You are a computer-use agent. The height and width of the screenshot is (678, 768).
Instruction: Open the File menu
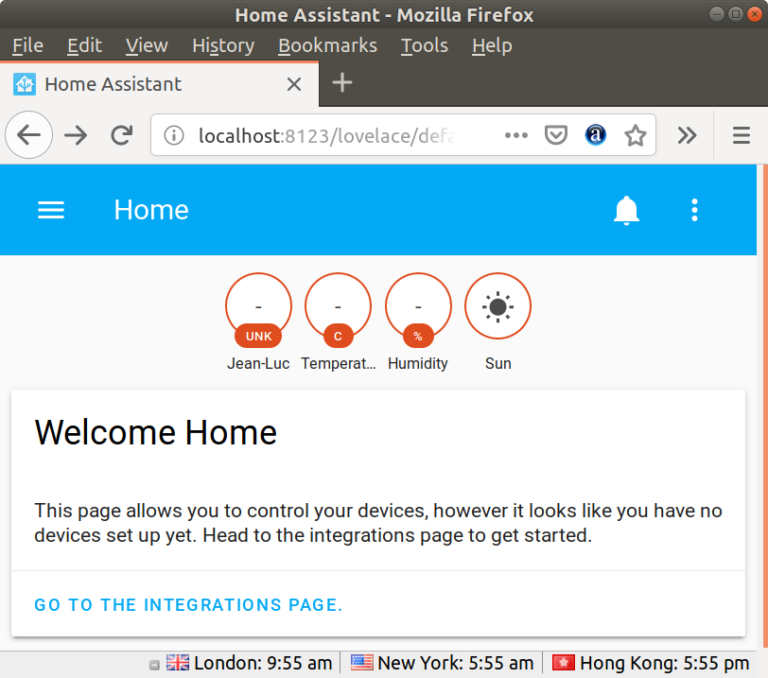pyautogui.click(x=28, y=46)
